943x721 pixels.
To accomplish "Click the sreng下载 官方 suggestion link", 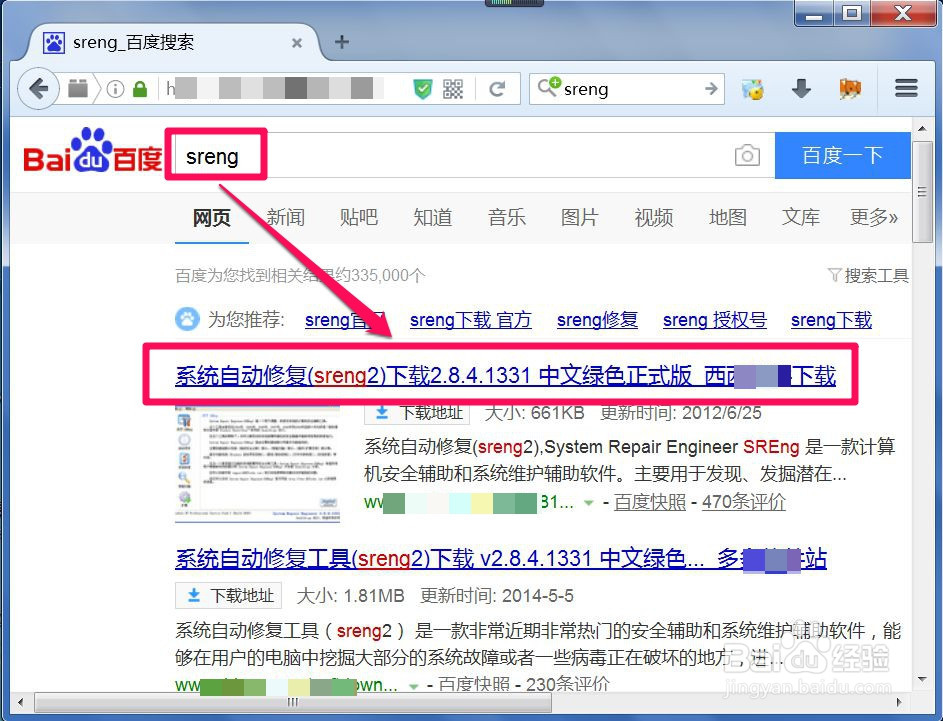I will pyautogui.click(x=470, y=320).
